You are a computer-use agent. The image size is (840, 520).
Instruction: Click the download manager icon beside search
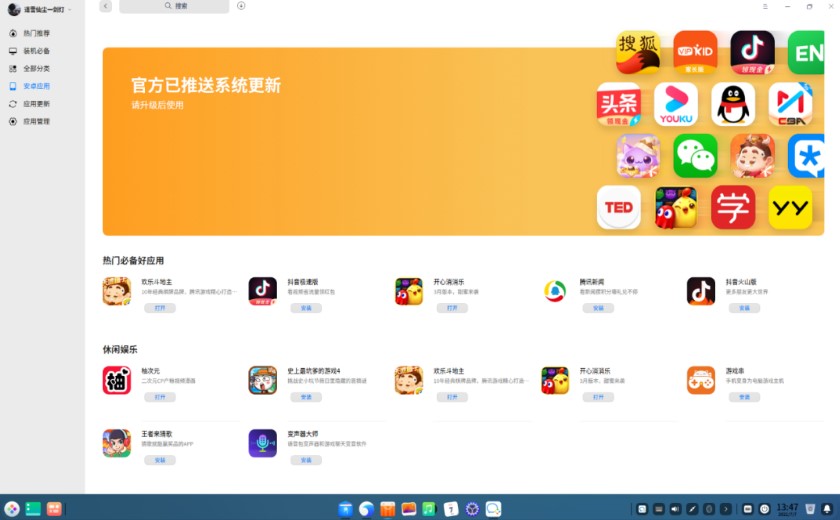[241, 6]
